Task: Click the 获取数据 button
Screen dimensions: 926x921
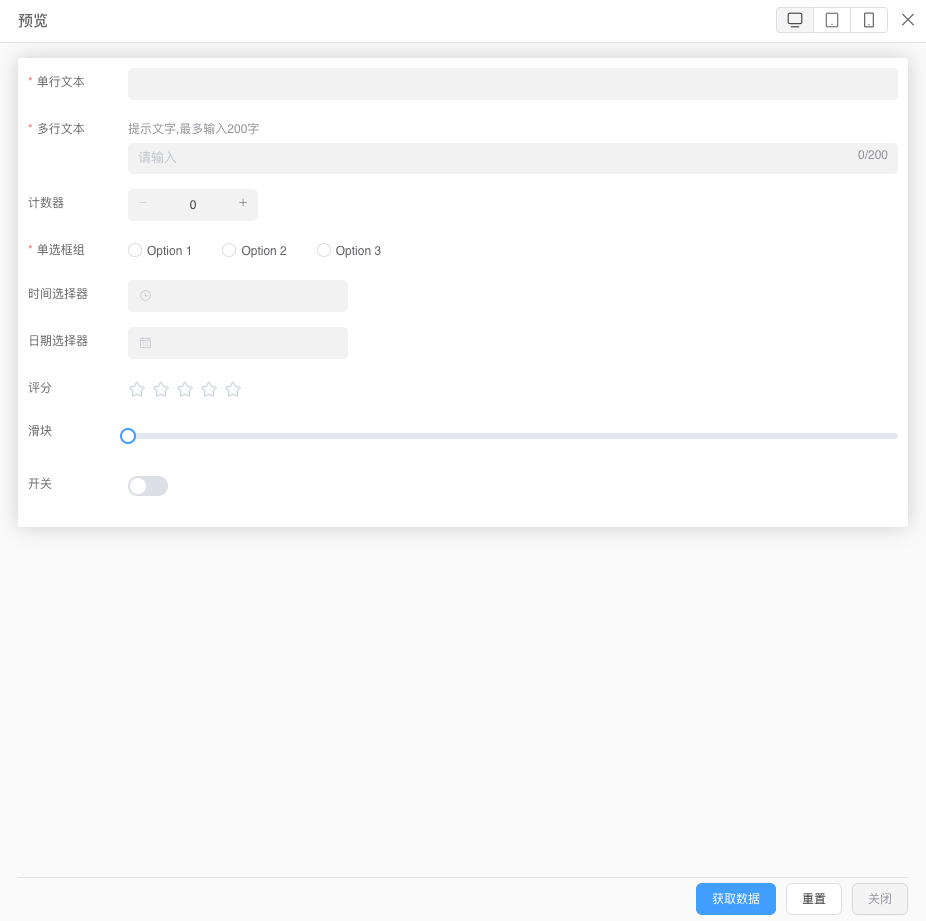Action: tap(736, 899)
